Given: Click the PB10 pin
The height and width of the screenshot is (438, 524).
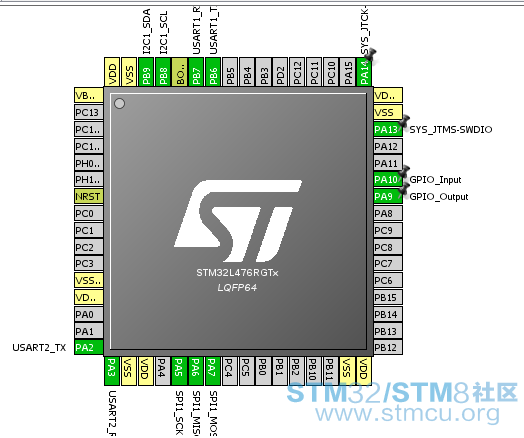Looking at the screenshot, I should click(314, 371).
